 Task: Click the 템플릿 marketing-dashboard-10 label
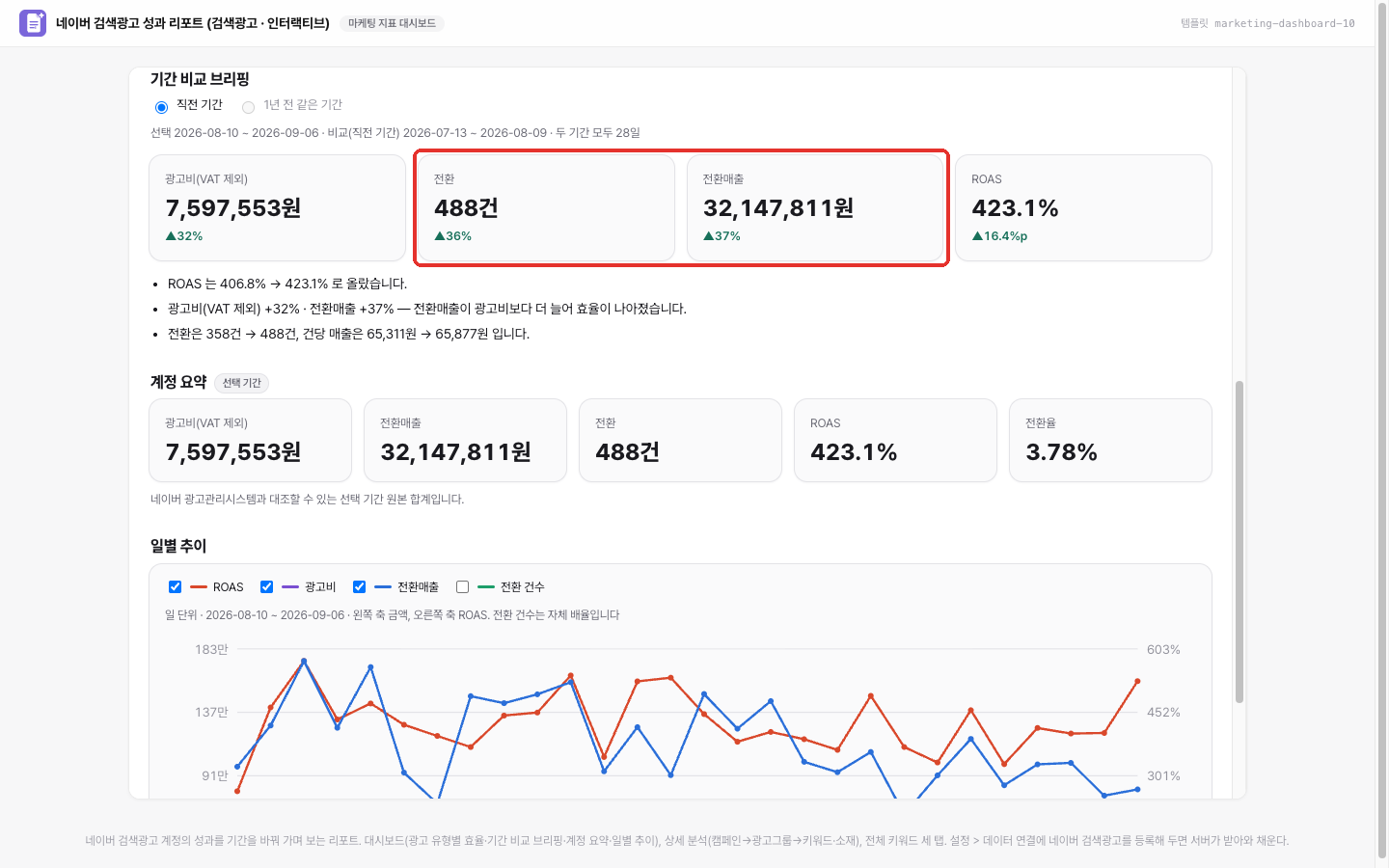point(1267,23)
